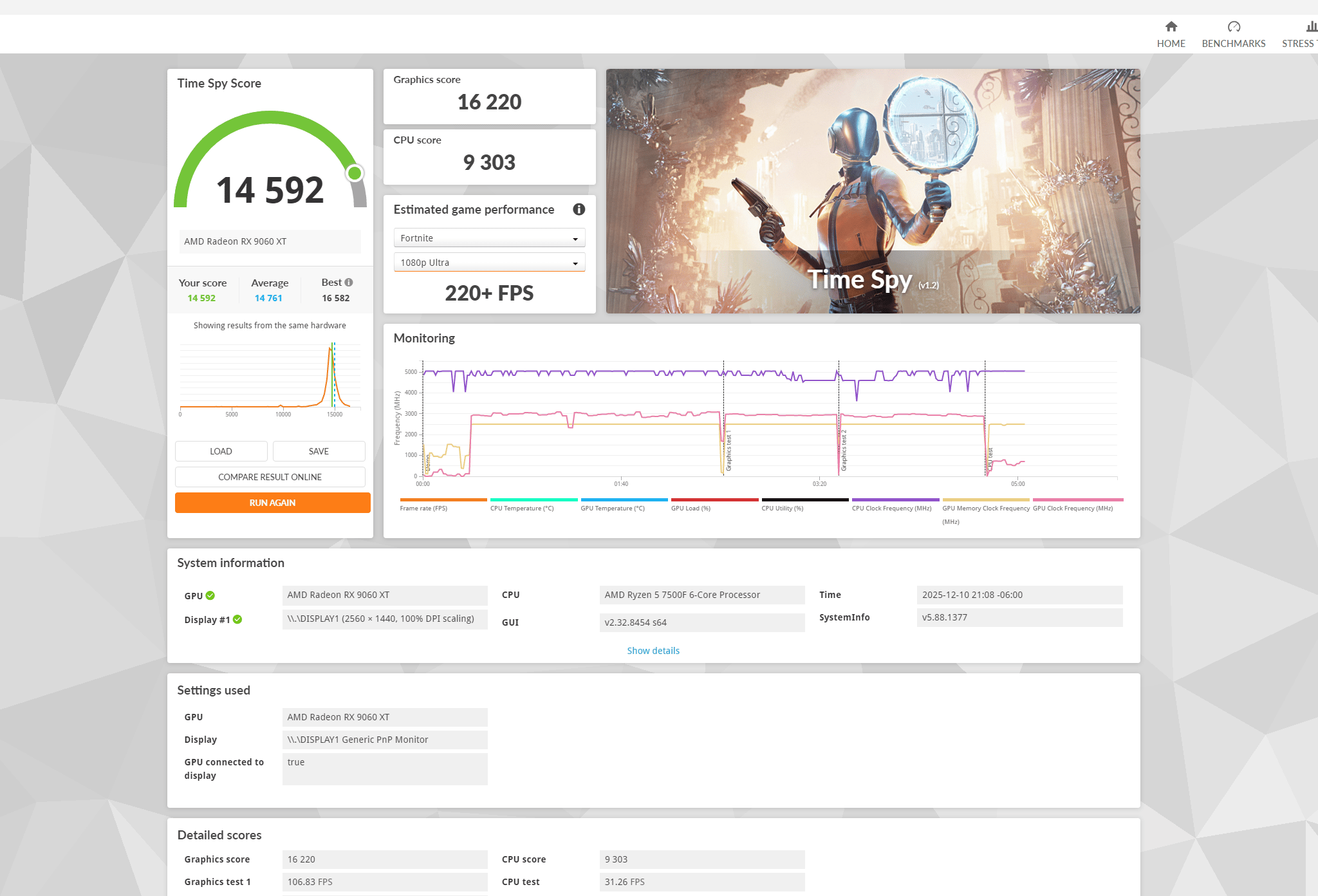This screenshot has height=896, width=1318.
Task: Click green check icon beside GPU
Action: tap(210, 595)
